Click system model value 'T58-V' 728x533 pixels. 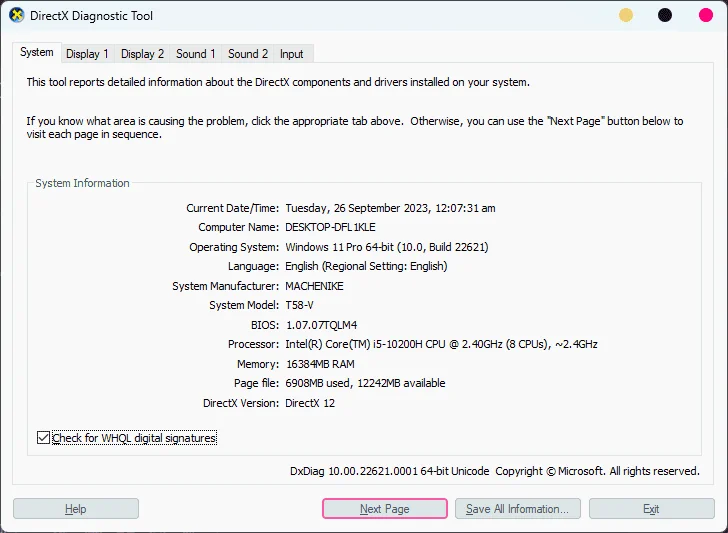coord(299,305)
